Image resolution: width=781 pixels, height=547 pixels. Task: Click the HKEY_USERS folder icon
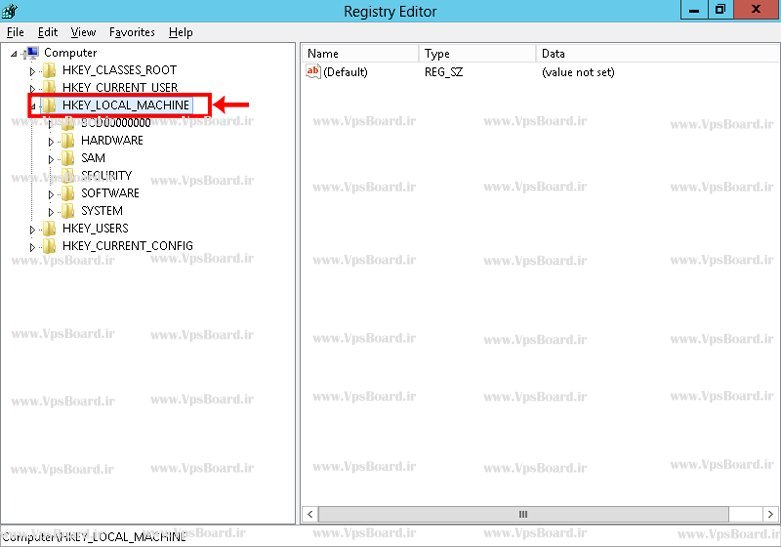click(x=49, y=229)
